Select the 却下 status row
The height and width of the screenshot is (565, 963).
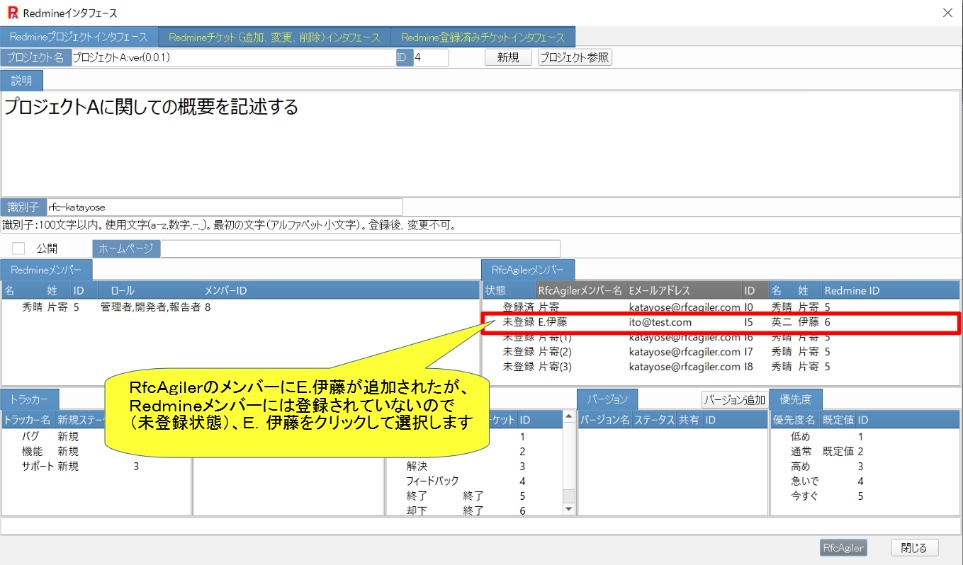click(x=474, y=510)
